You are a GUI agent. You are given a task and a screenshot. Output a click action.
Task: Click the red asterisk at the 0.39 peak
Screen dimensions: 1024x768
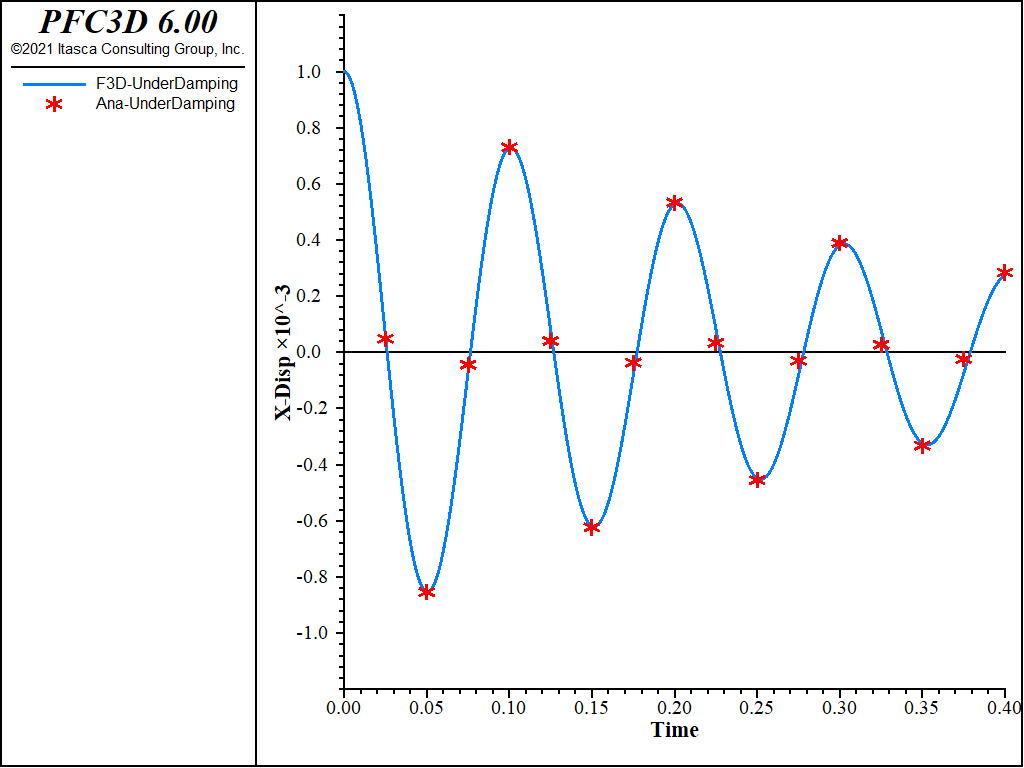tap(840, 244)
